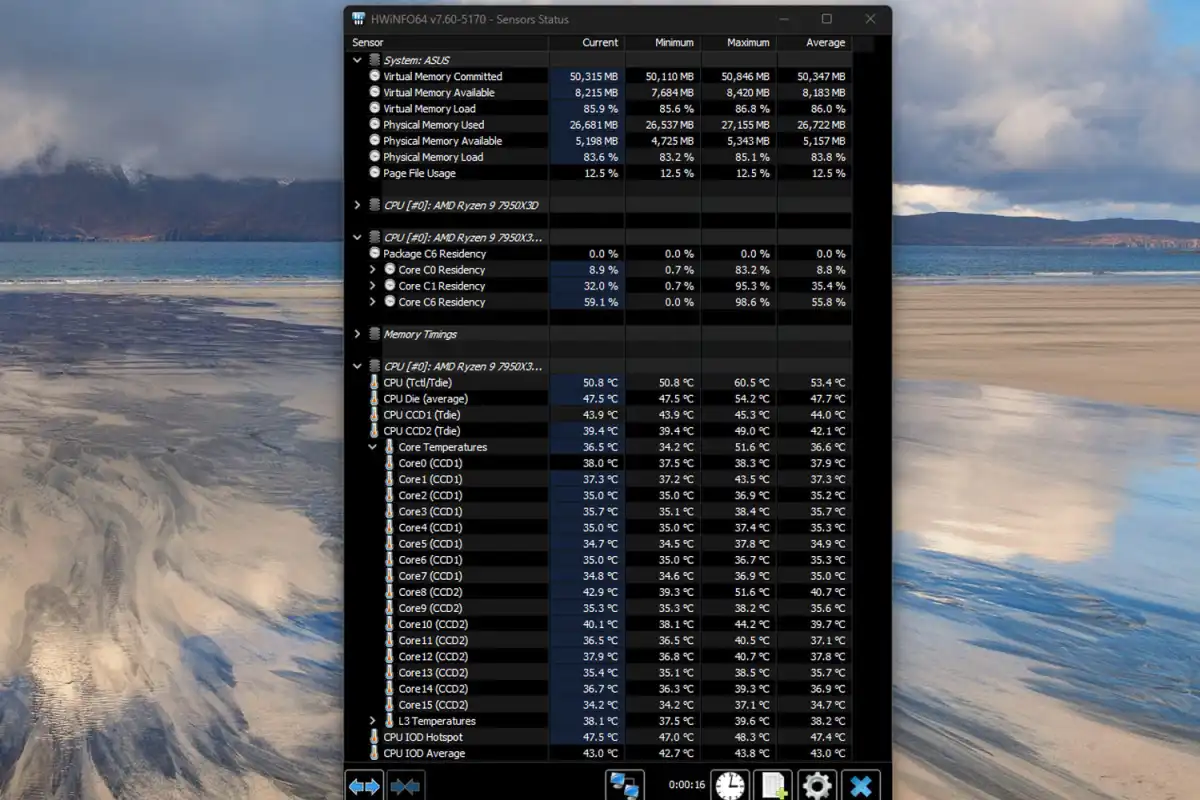The image size is (1200, 800).
Task: Expand the L3 Temperatures row
Action: click(x=373, y=721)
